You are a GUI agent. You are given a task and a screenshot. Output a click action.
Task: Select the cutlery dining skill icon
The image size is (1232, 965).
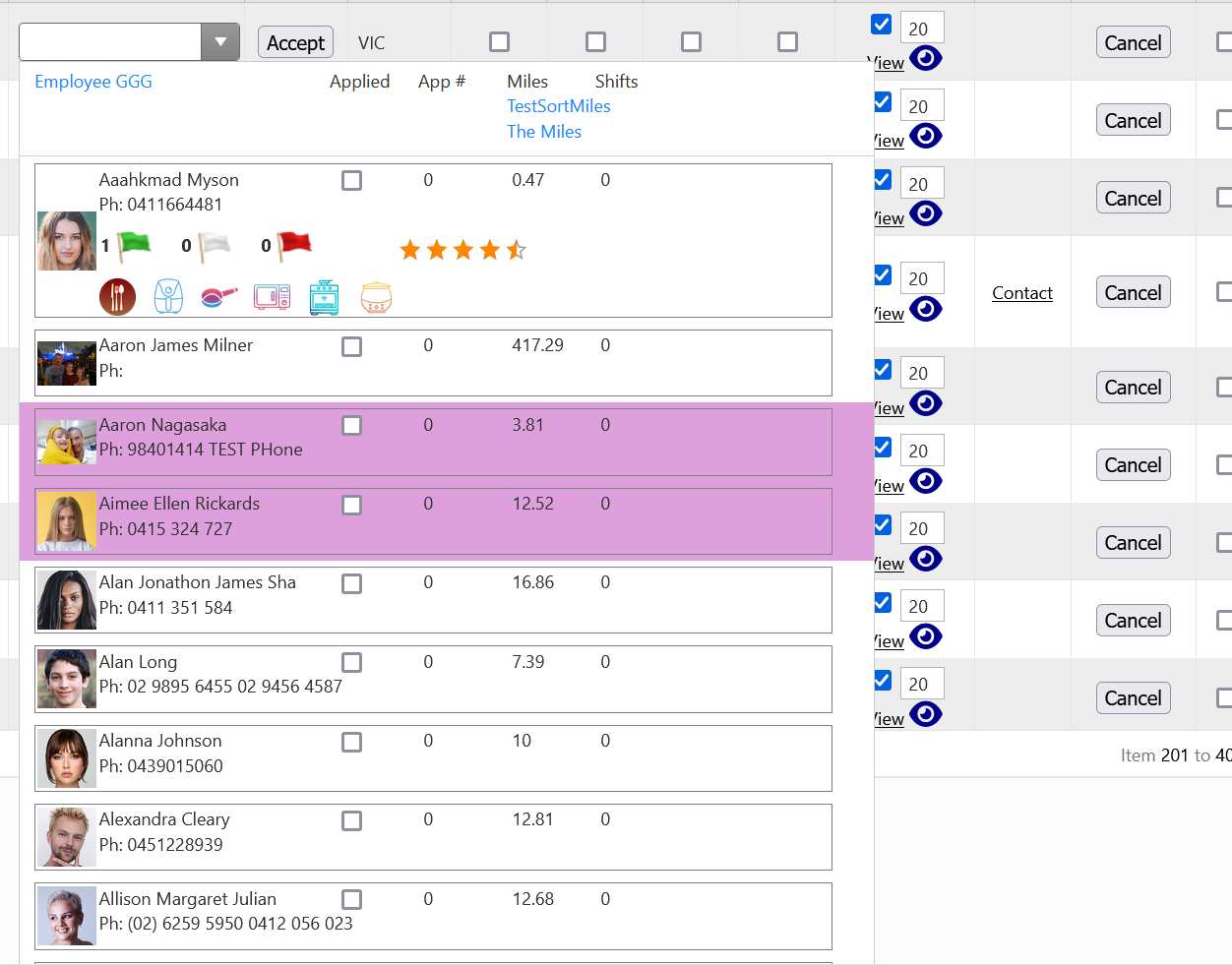point(117,295)
